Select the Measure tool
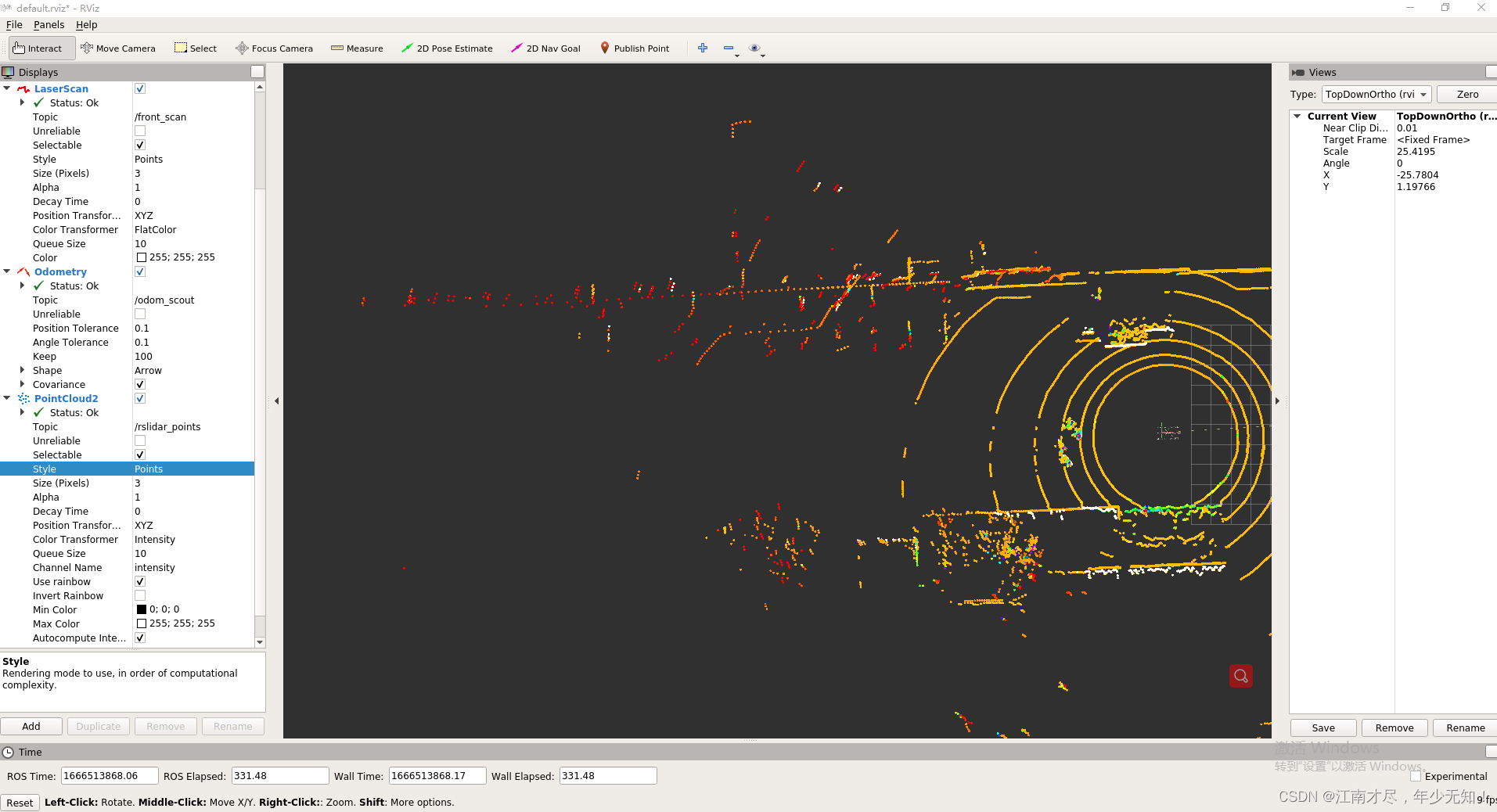 click(357, 48)
